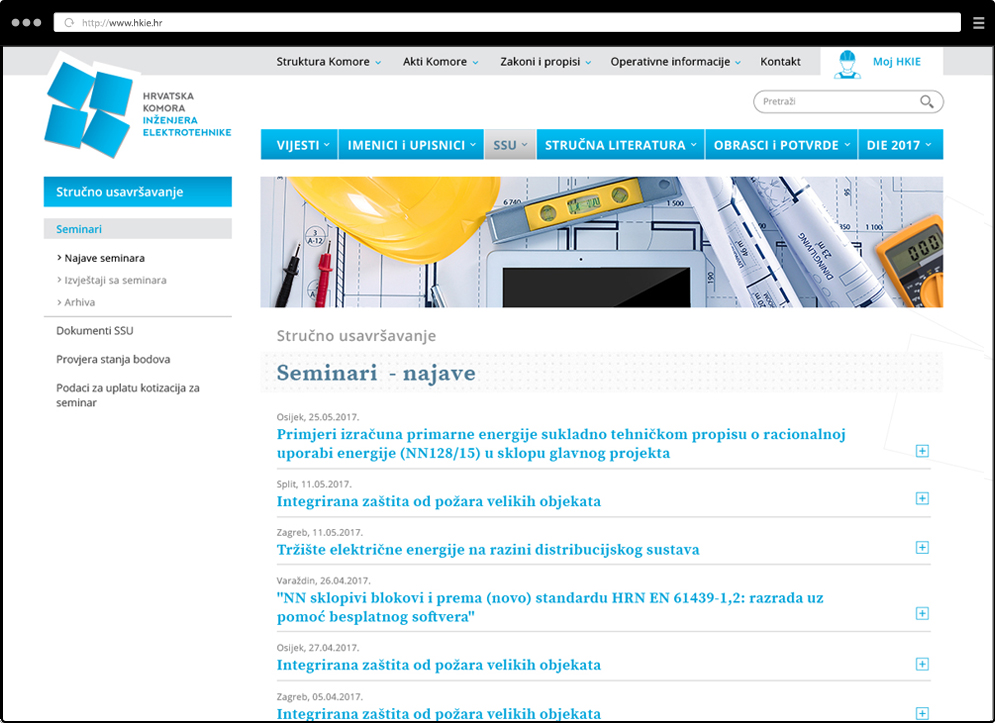
Task: Expand the Osijek 27.04.2017 seminar plus icon
Action: point(922,664)
